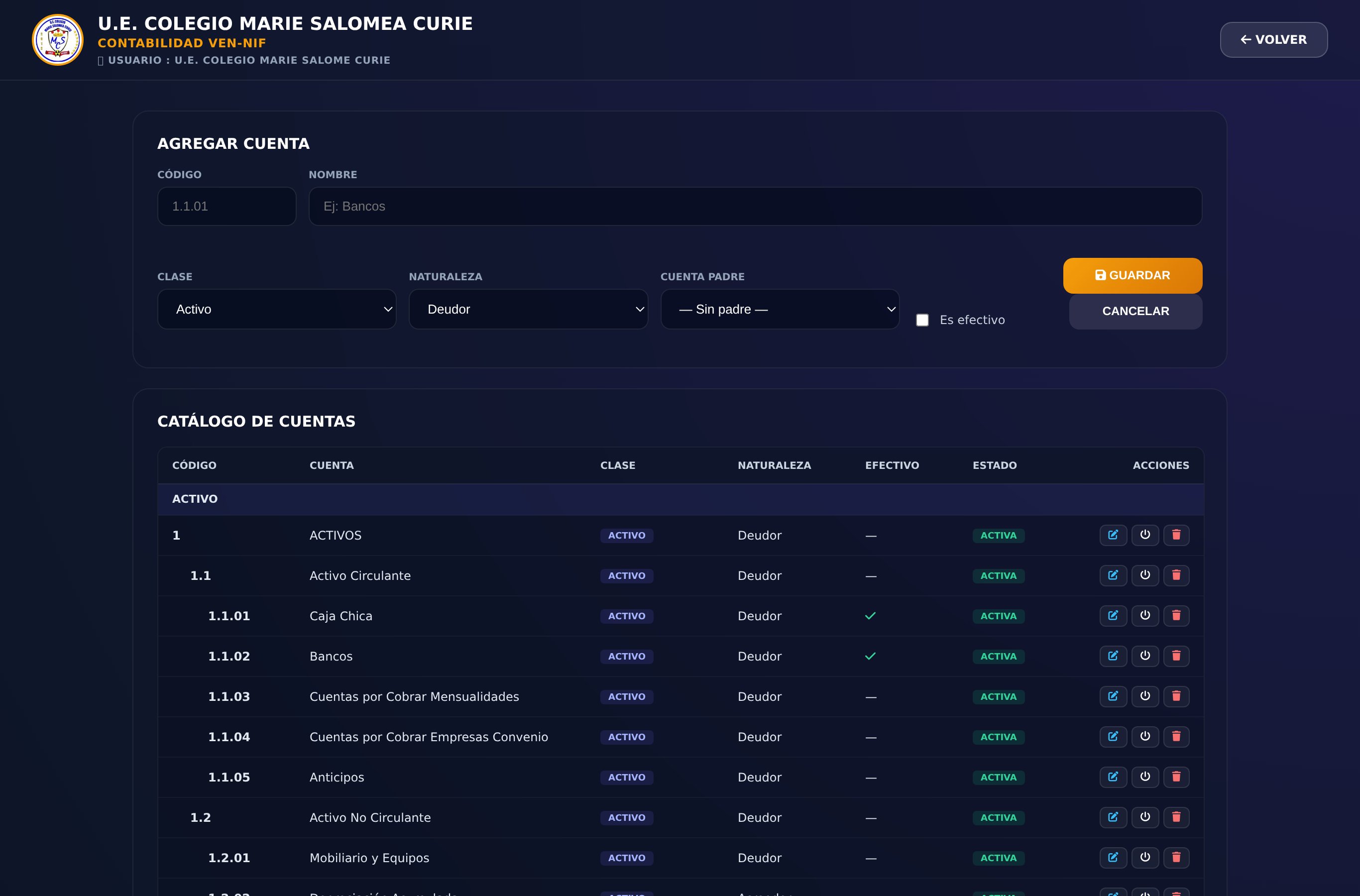This screenshot has height=896, width=1360.
Task: Click the Código column header
Action: (x=194, y=465)
